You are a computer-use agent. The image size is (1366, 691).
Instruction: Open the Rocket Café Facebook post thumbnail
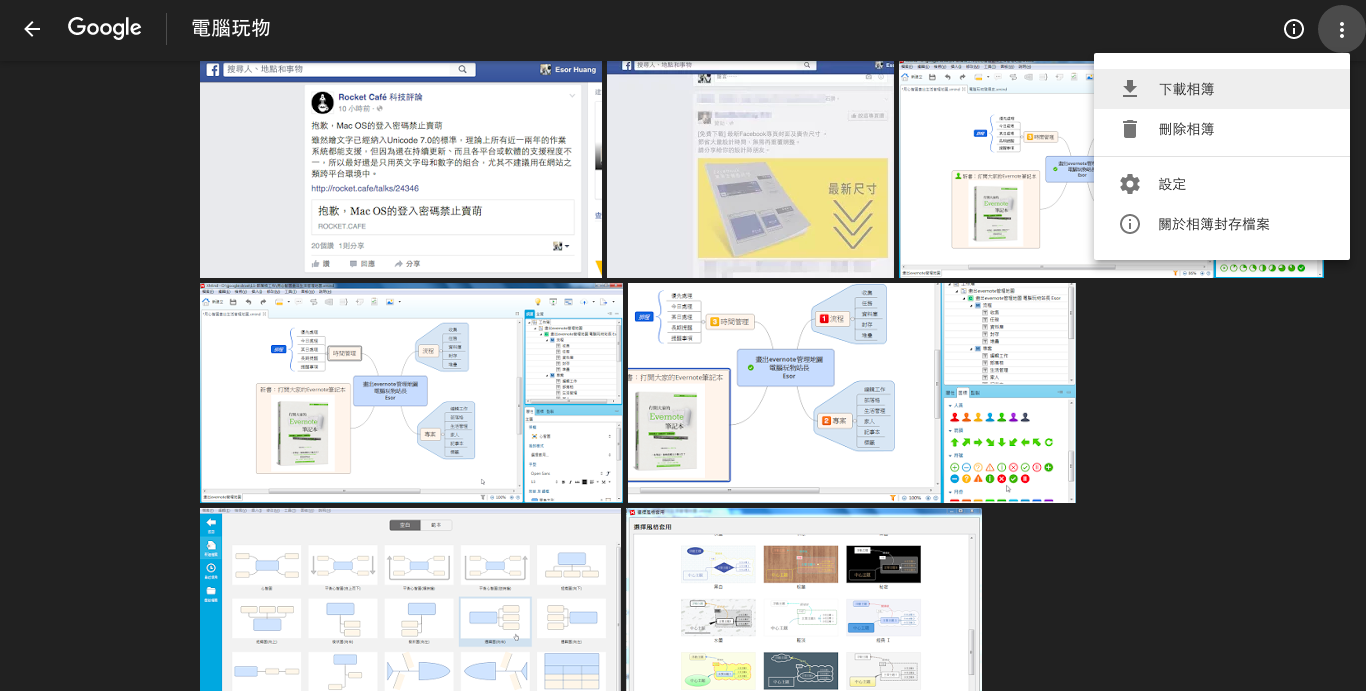pos(401,169)
